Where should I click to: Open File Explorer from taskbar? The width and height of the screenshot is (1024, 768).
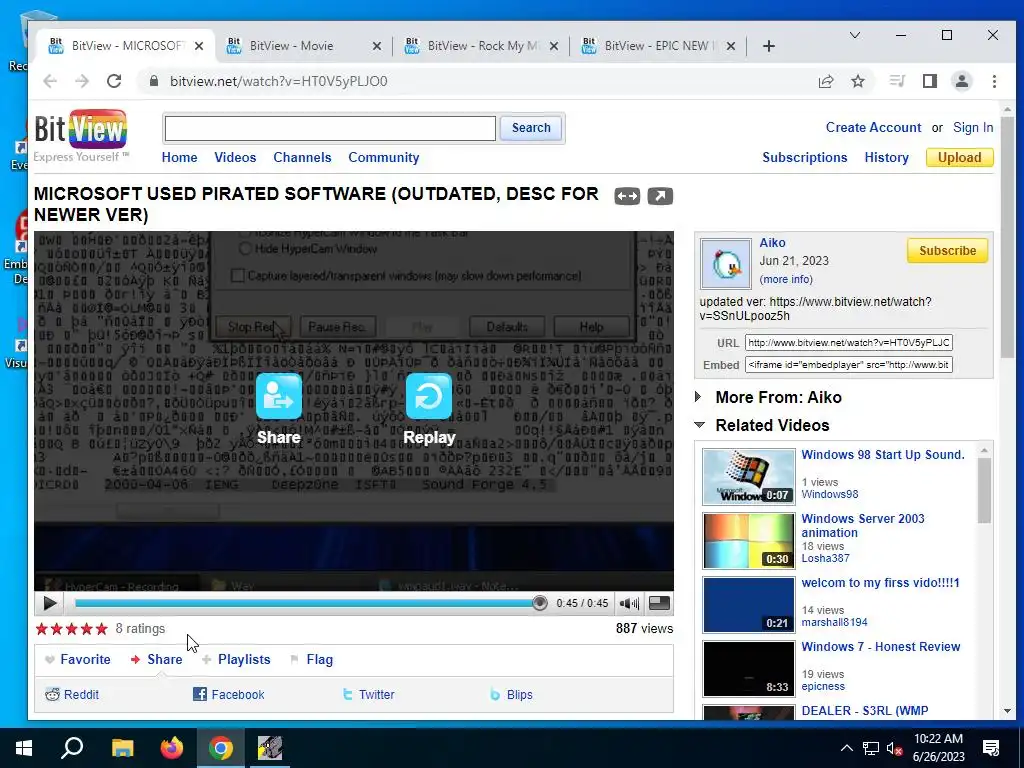(122, 748)
